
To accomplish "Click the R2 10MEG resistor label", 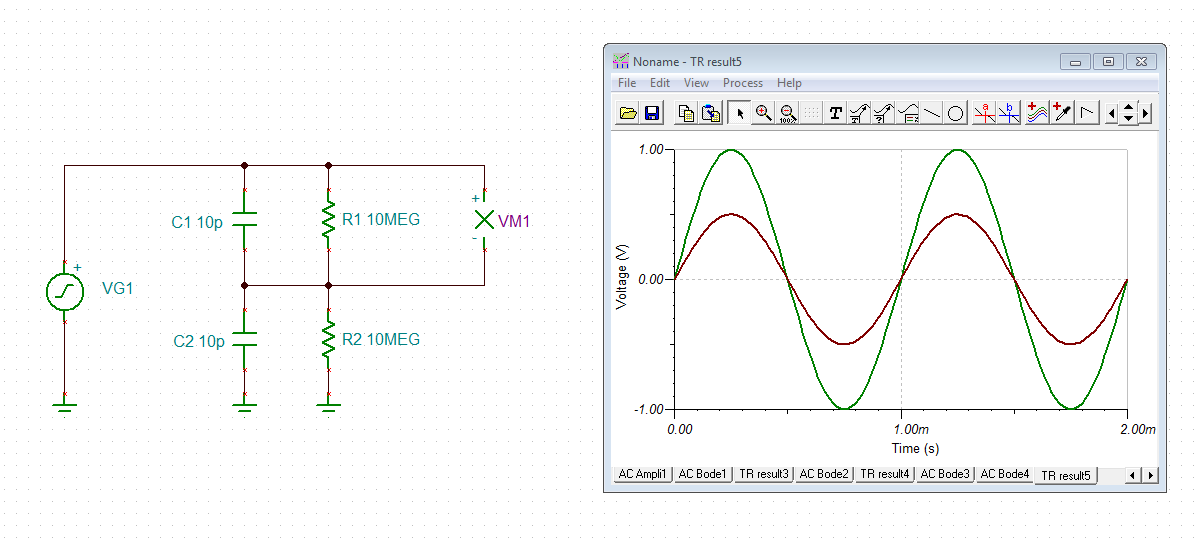I will (381, 339).
